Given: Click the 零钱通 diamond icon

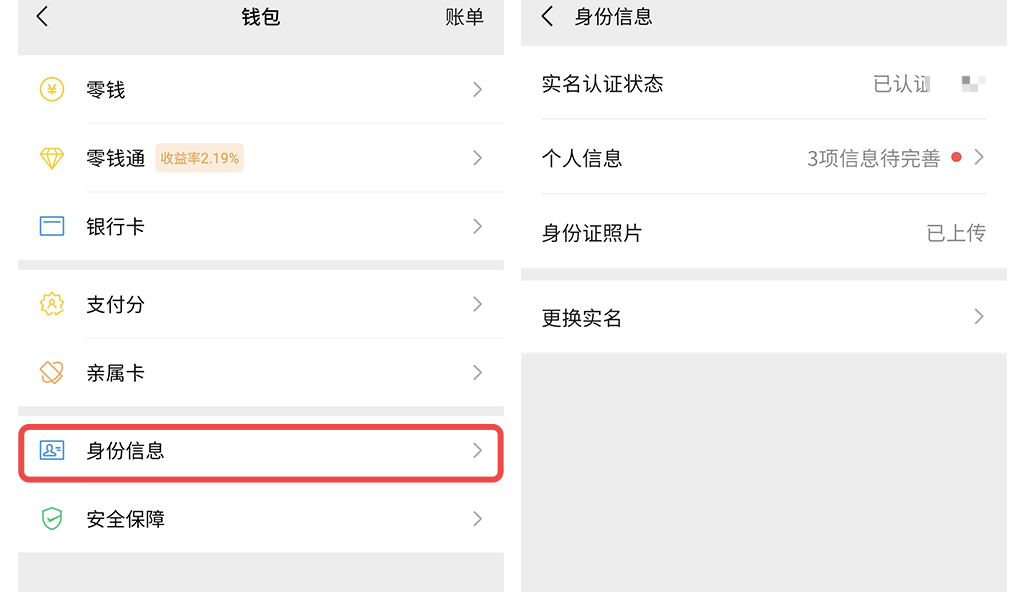Looking at the screenshot, I should (51, 158).
